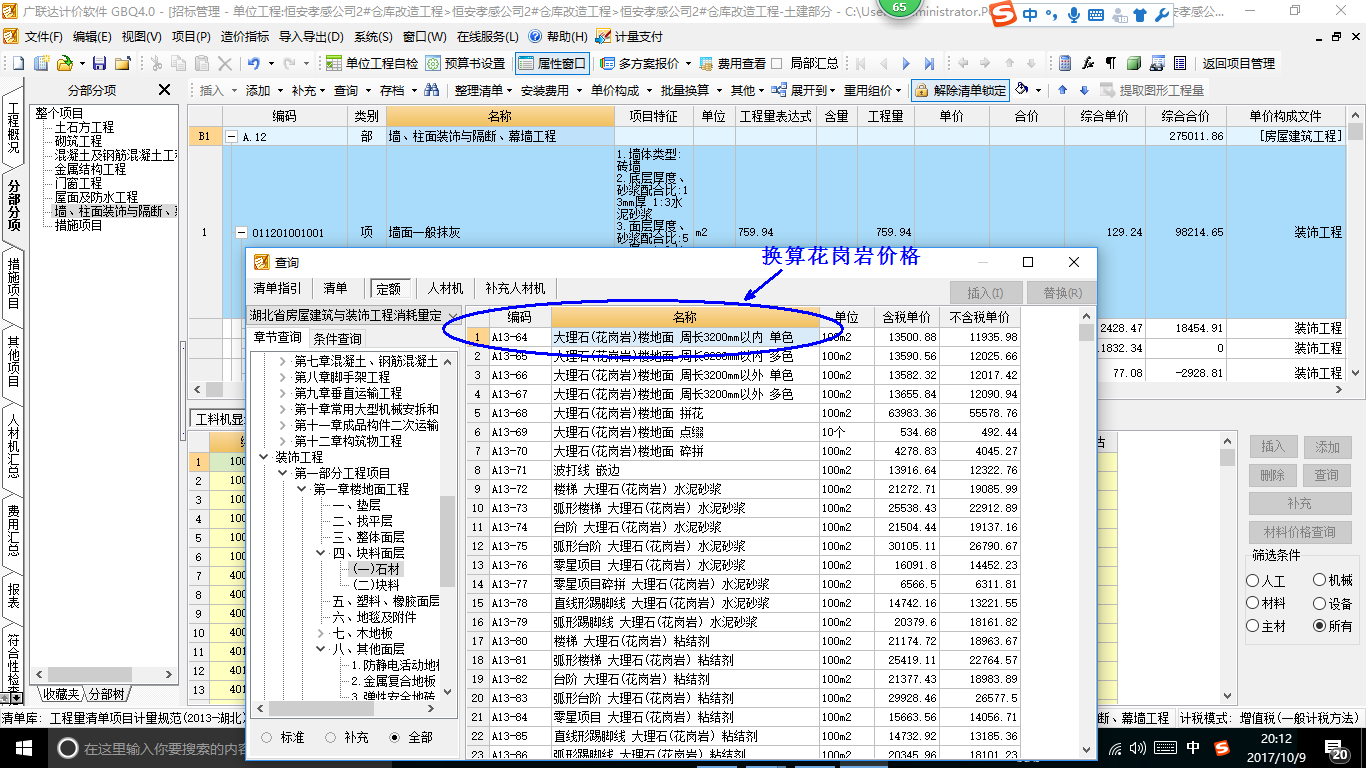Image resolution: width=1366 pixels, height=768 pixels.
Task: Switch to the 人材机 tab in query dialog
Action: click(445, 288)
